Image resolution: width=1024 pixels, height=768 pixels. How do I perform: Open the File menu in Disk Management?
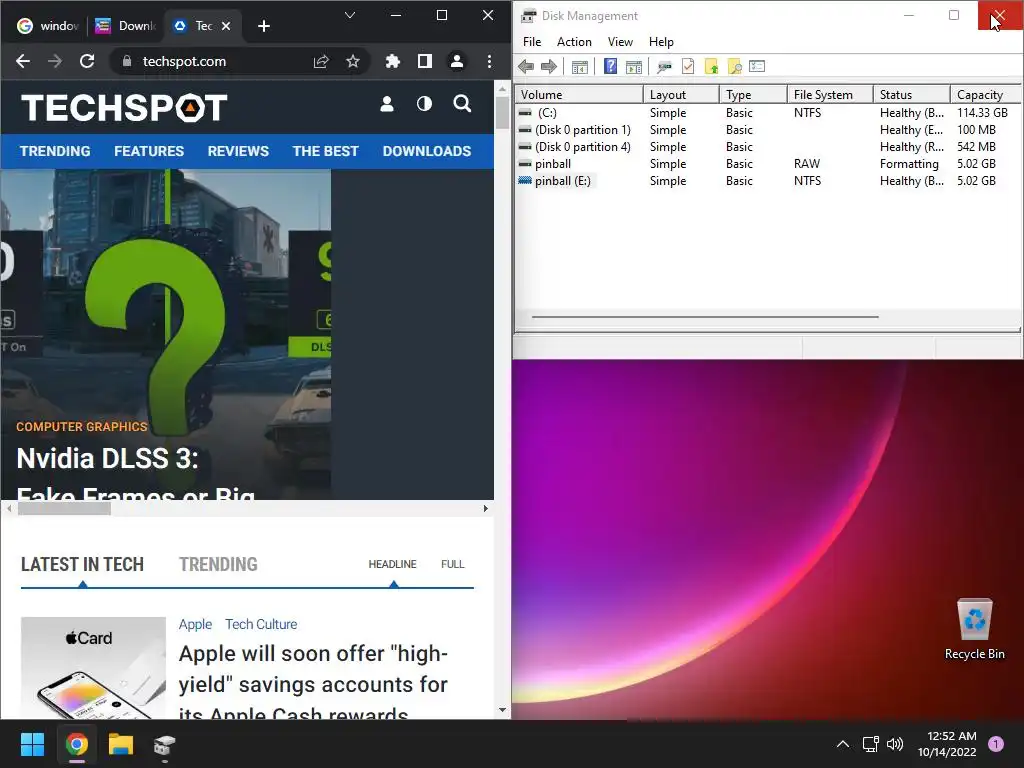pos(532,42)
